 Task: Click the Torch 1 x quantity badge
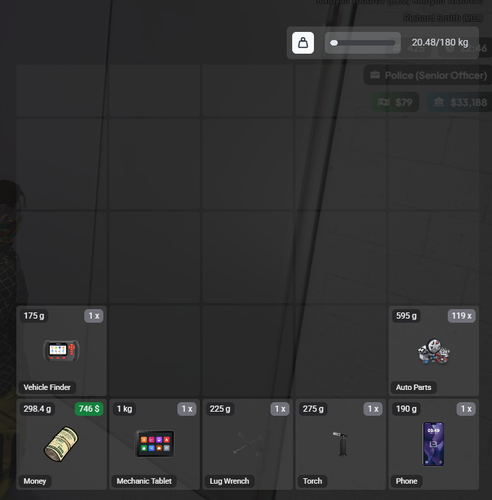tap(373, 409)
